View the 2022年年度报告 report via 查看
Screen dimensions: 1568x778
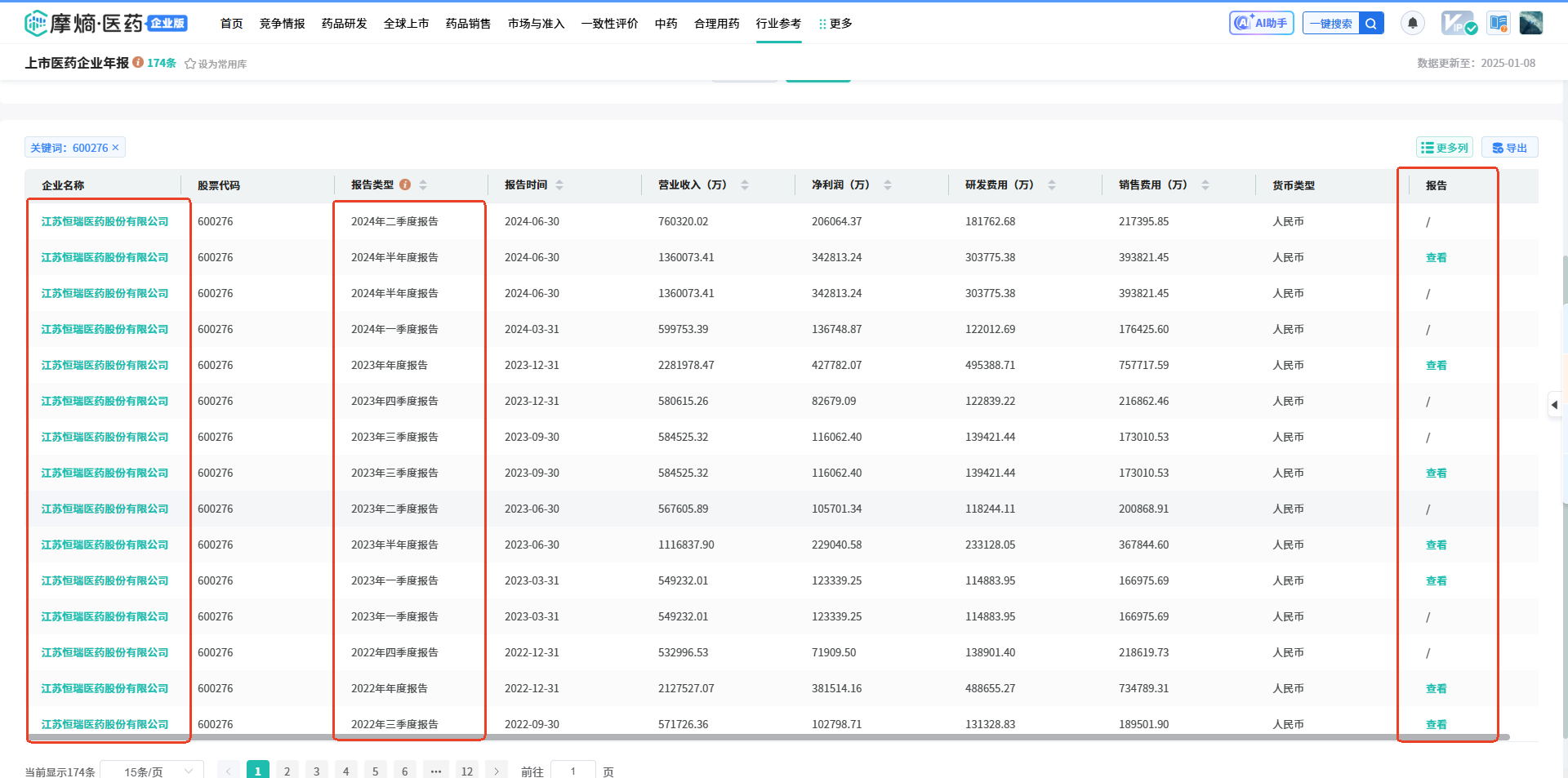1437,688
